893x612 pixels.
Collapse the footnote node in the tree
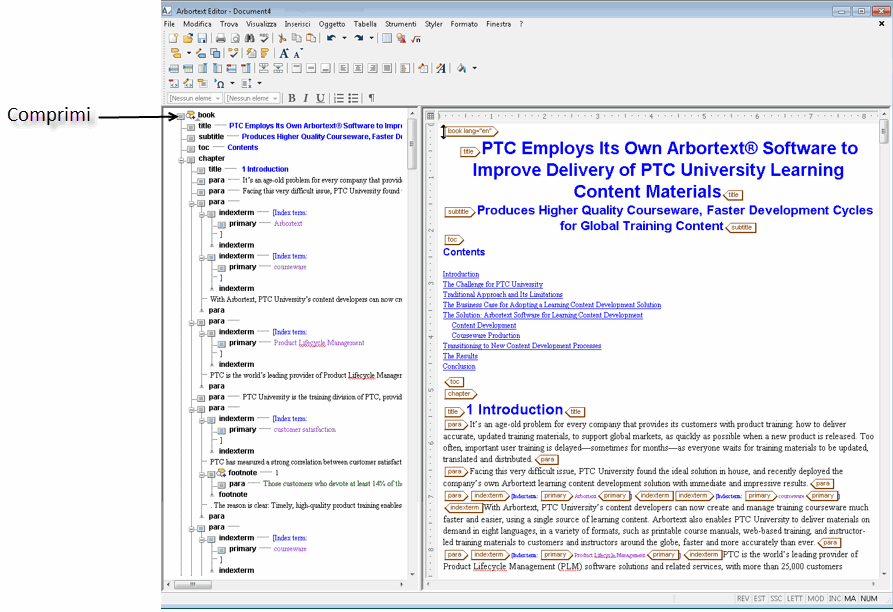pyautogui.click(x=202, y=474)
